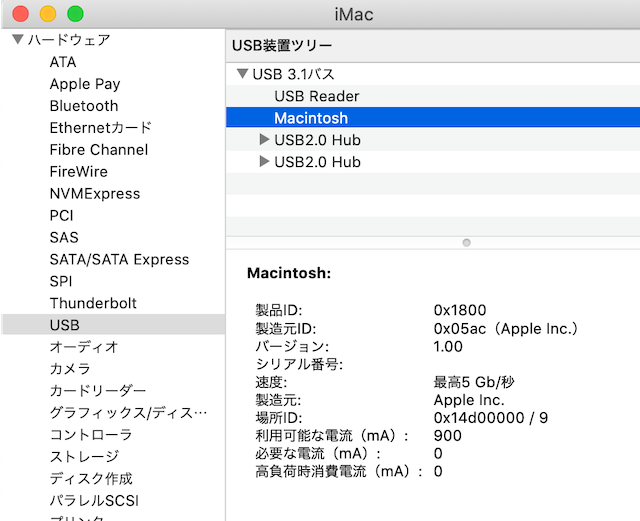Open Thunderbolt in the sidebar
Screen dimensions: 640x521
[93, 303]
